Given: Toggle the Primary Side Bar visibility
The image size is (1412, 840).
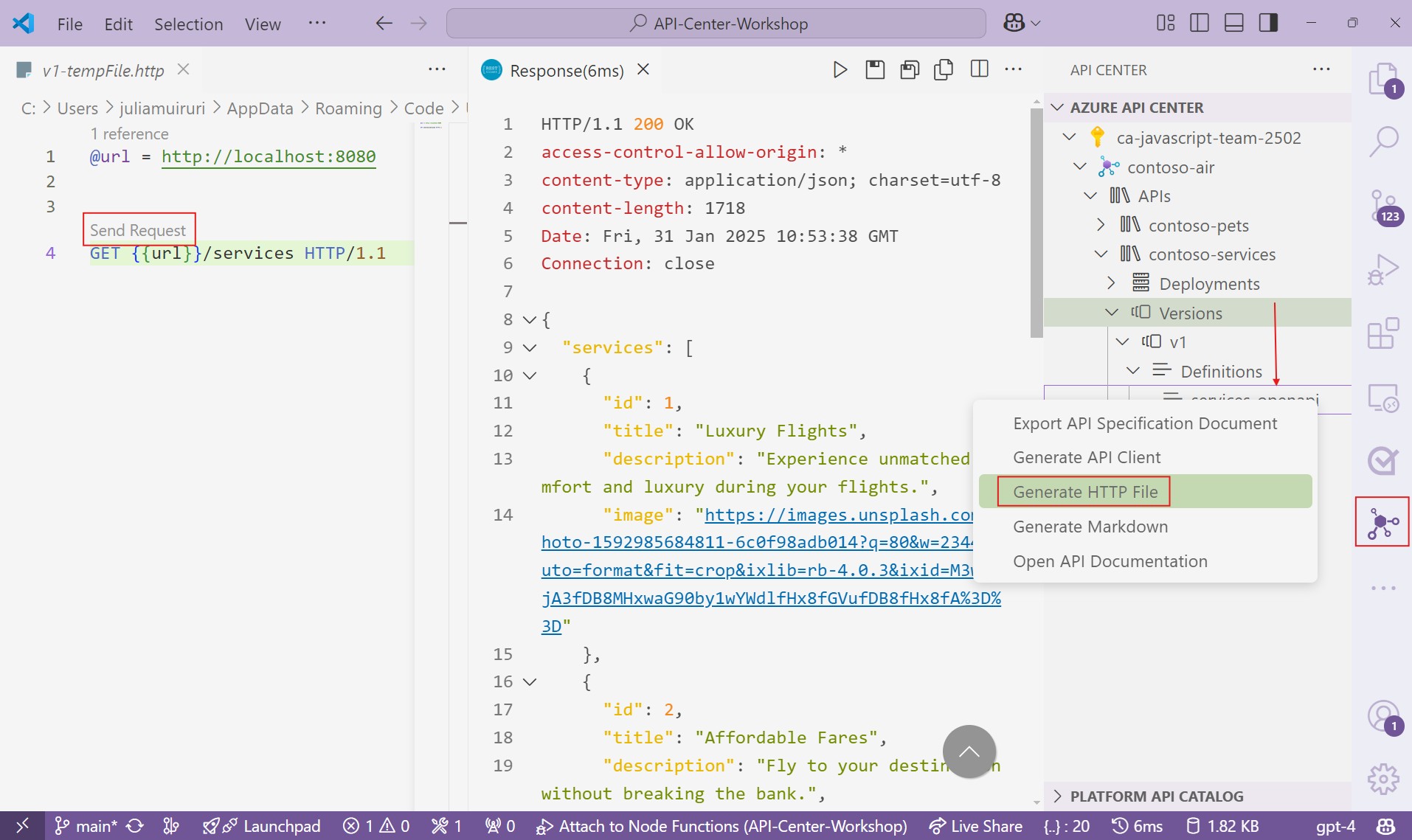Looking at the screenshot, I should coord(1200,23).
